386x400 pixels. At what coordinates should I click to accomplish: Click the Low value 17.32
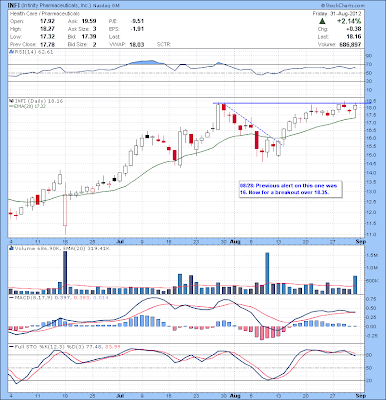click(47, 37)
